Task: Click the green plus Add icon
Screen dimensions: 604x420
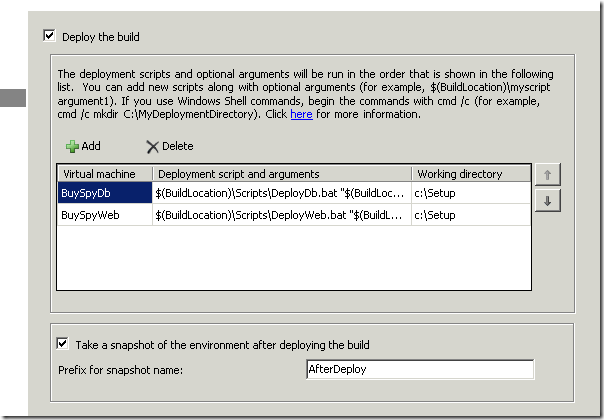Action: (x=72, y=146)
